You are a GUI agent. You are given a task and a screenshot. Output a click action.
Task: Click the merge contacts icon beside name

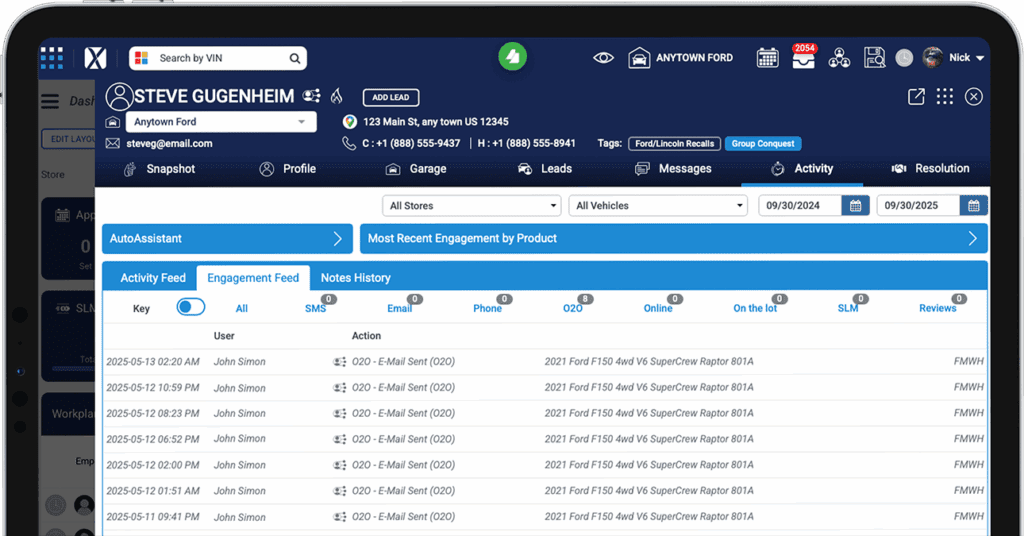[x=312, y=96]
